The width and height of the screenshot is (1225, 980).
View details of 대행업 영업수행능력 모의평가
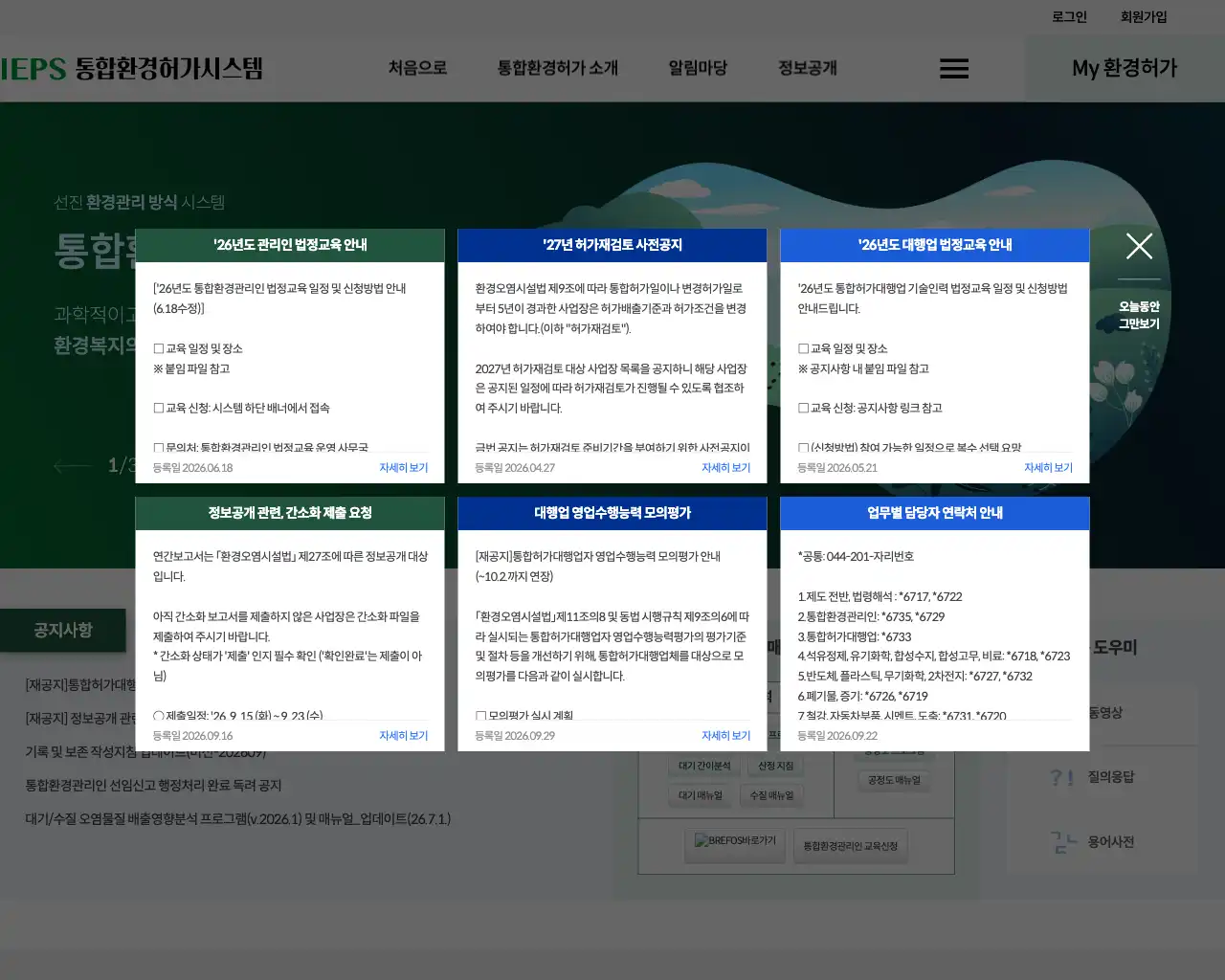(x=725, y=736)
